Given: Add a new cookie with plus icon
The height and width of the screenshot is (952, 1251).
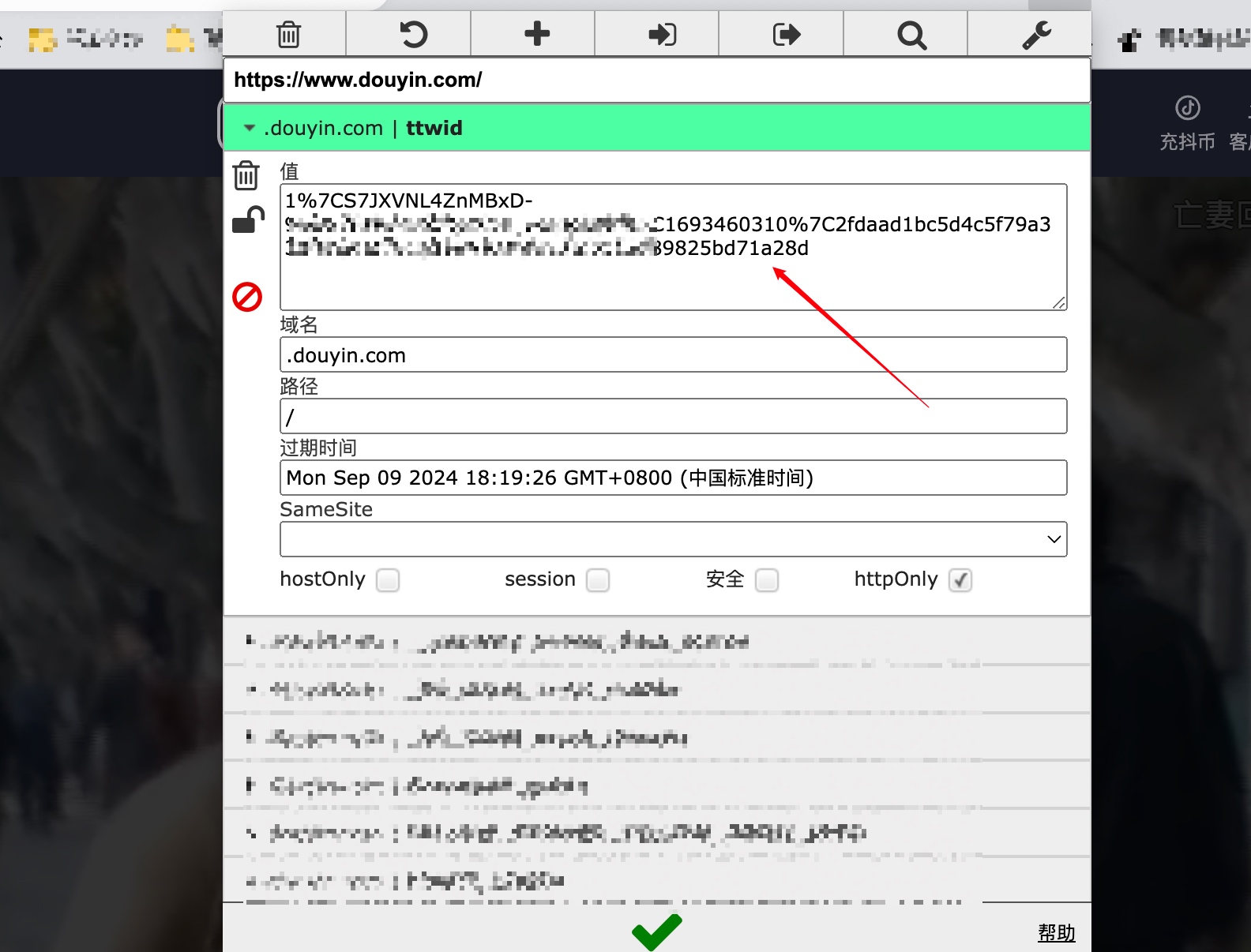Looking at the screenshot, I should point(537,34).
